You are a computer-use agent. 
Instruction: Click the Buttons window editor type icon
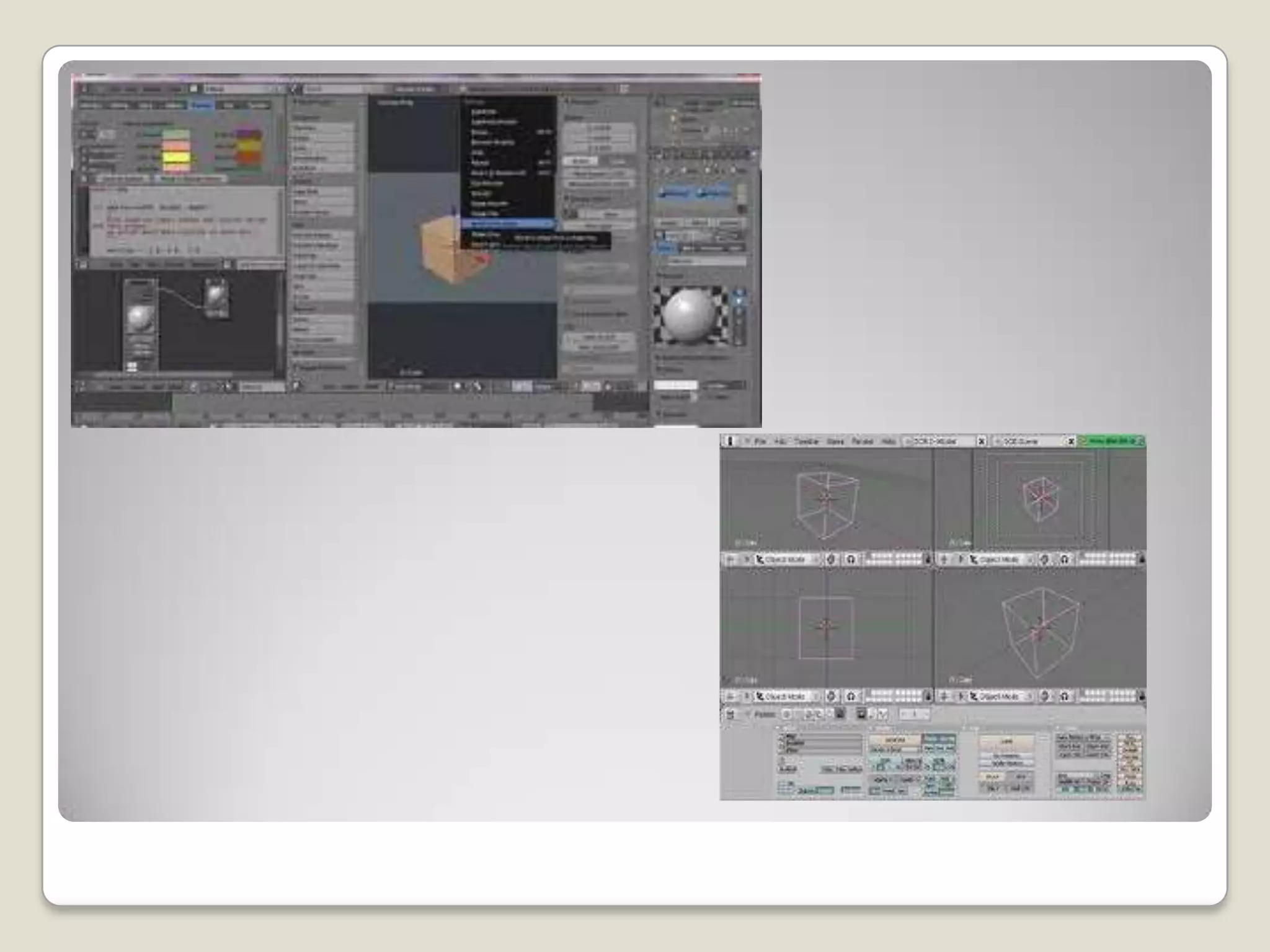click(x=730, y=715)
